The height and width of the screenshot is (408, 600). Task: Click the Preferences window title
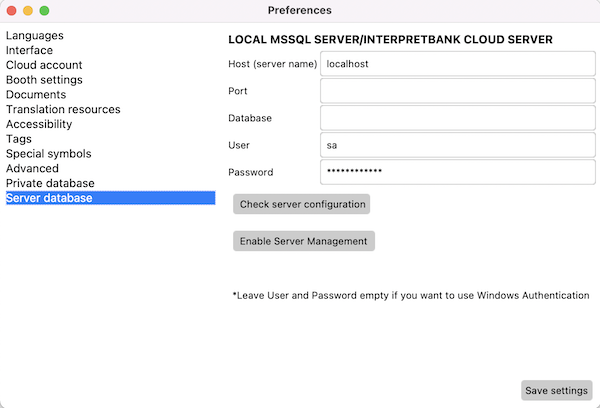[x=300, y=10]
